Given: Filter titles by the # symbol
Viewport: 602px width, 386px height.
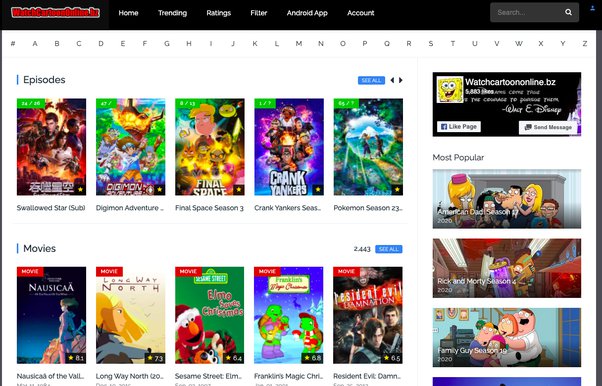Looking at the screenshot, I should [x=13, y=43].
